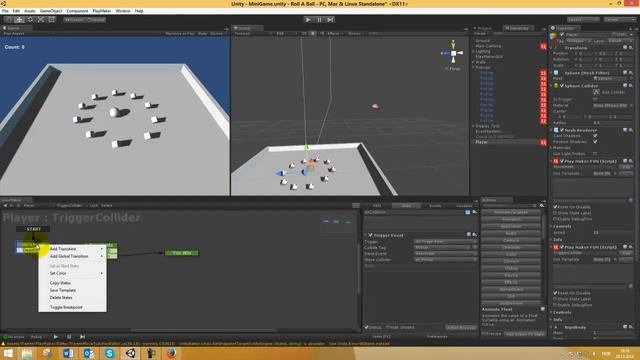Viewport: 640px width, 360px height.
Task: Step in the PlayMaker bottom bar
Action: [82, 337]
